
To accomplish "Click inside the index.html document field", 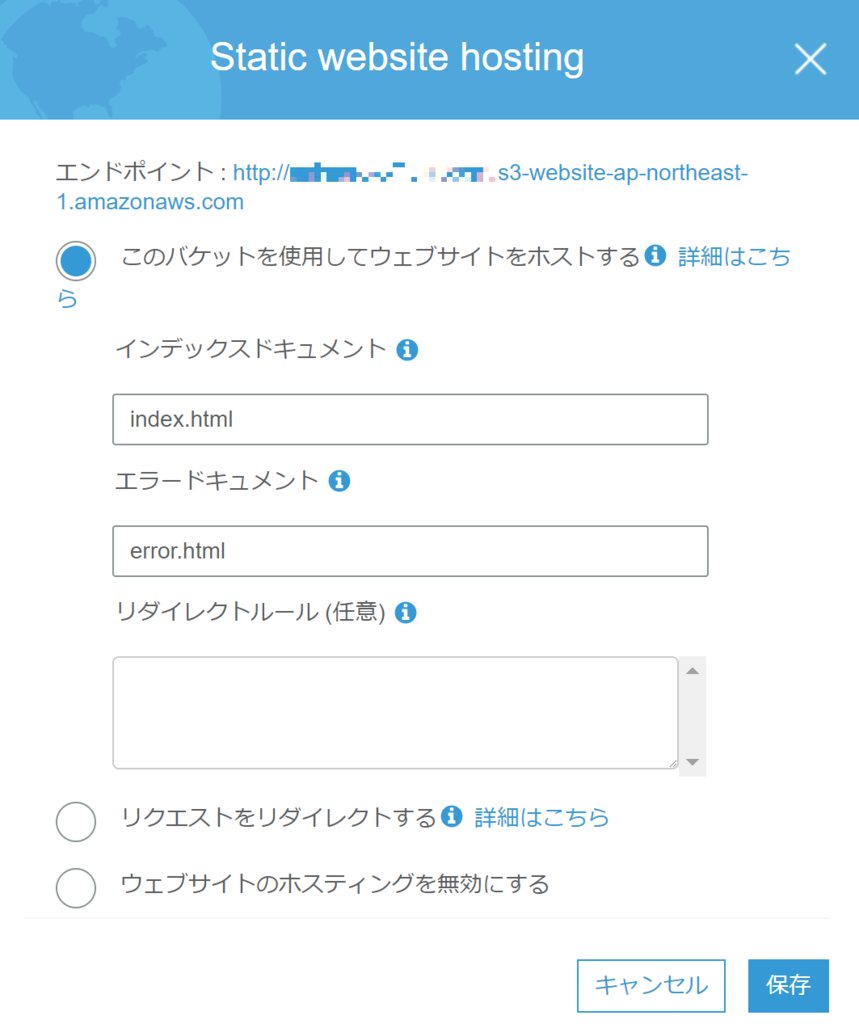I will tap(410, 419).
